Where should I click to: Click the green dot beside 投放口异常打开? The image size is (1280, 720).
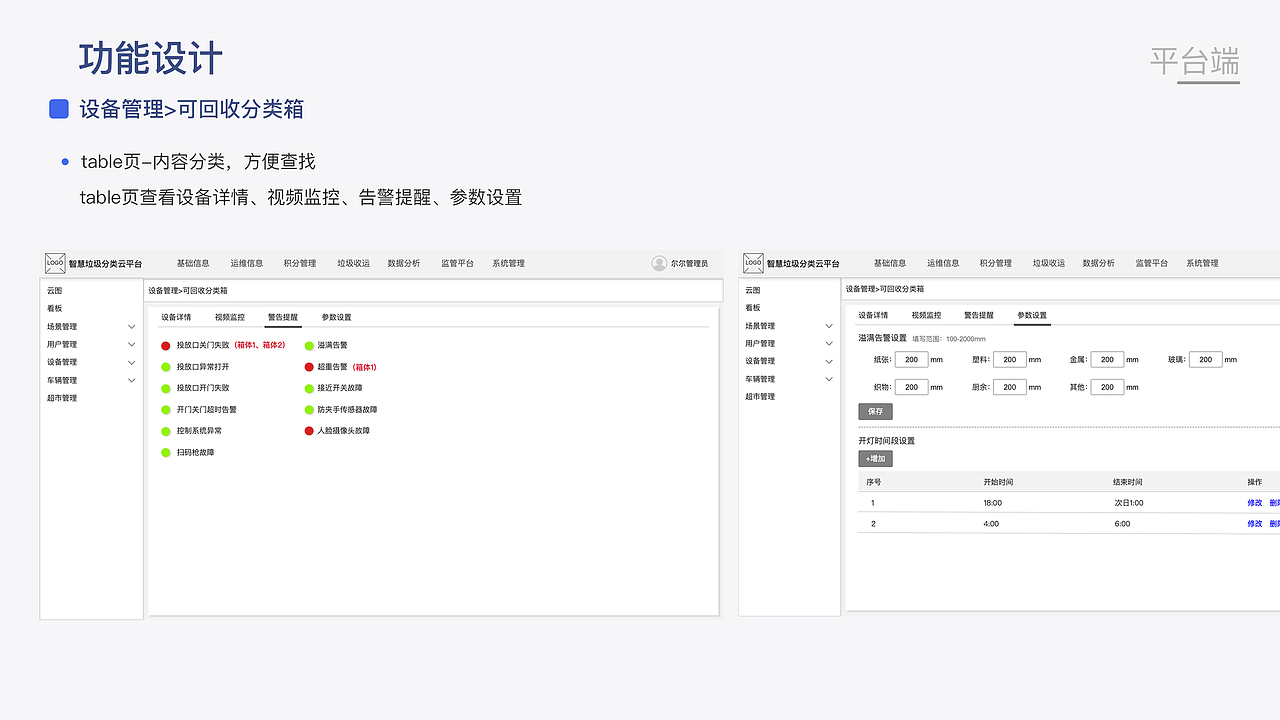coord(166,367)
